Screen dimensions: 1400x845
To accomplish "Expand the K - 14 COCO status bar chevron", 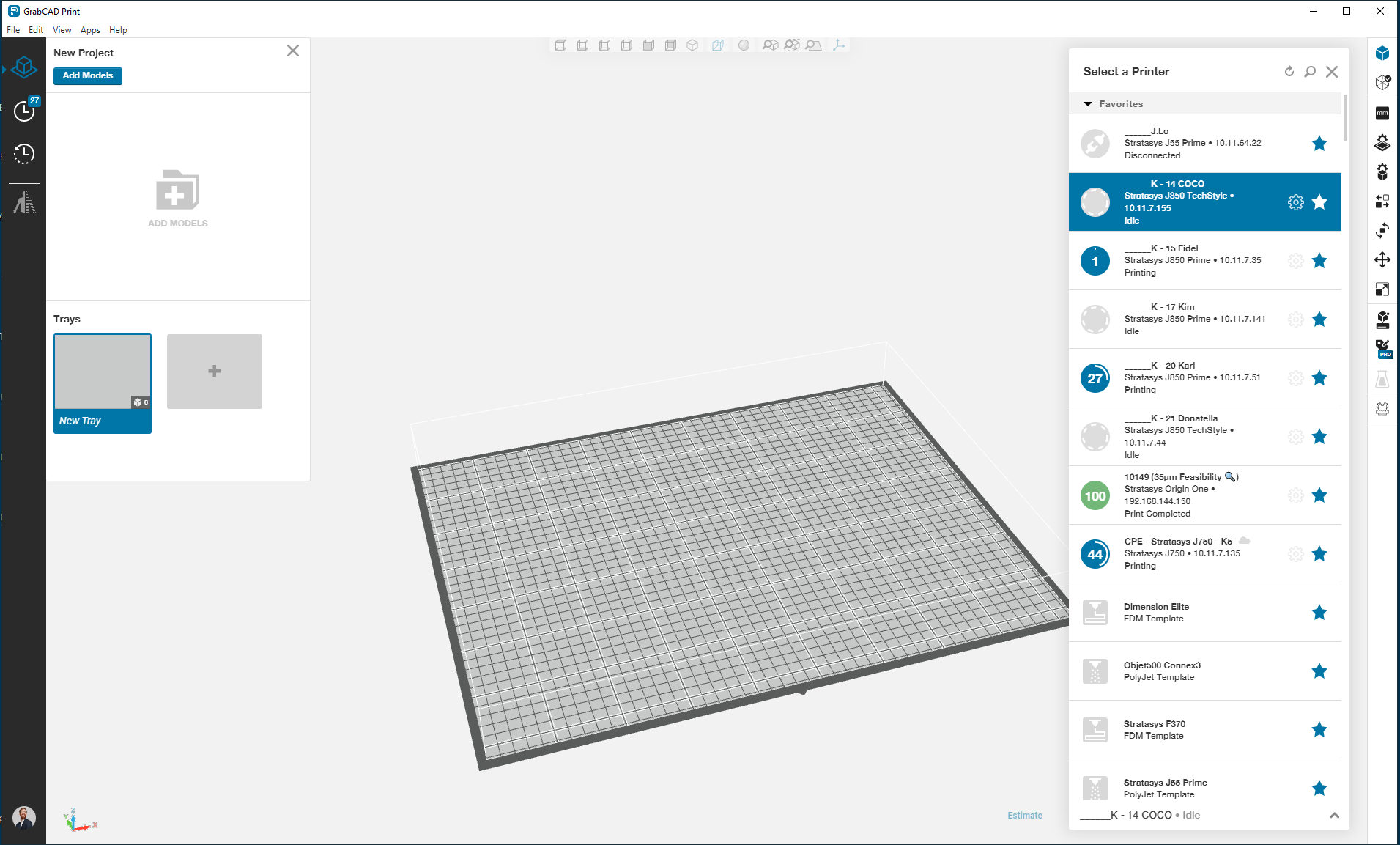I will [x=1334, y=816].
